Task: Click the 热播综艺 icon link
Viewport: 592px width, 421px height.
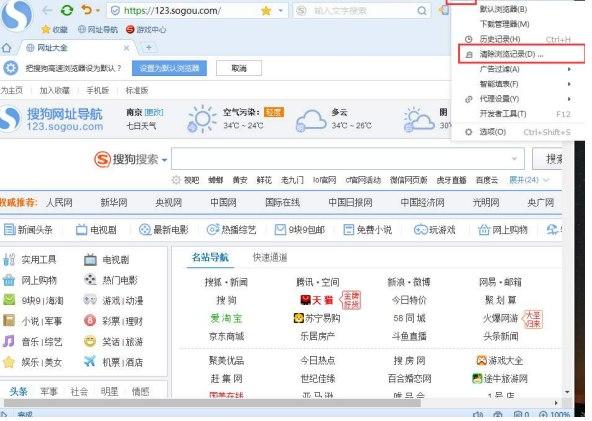Action: pos(213,229)
